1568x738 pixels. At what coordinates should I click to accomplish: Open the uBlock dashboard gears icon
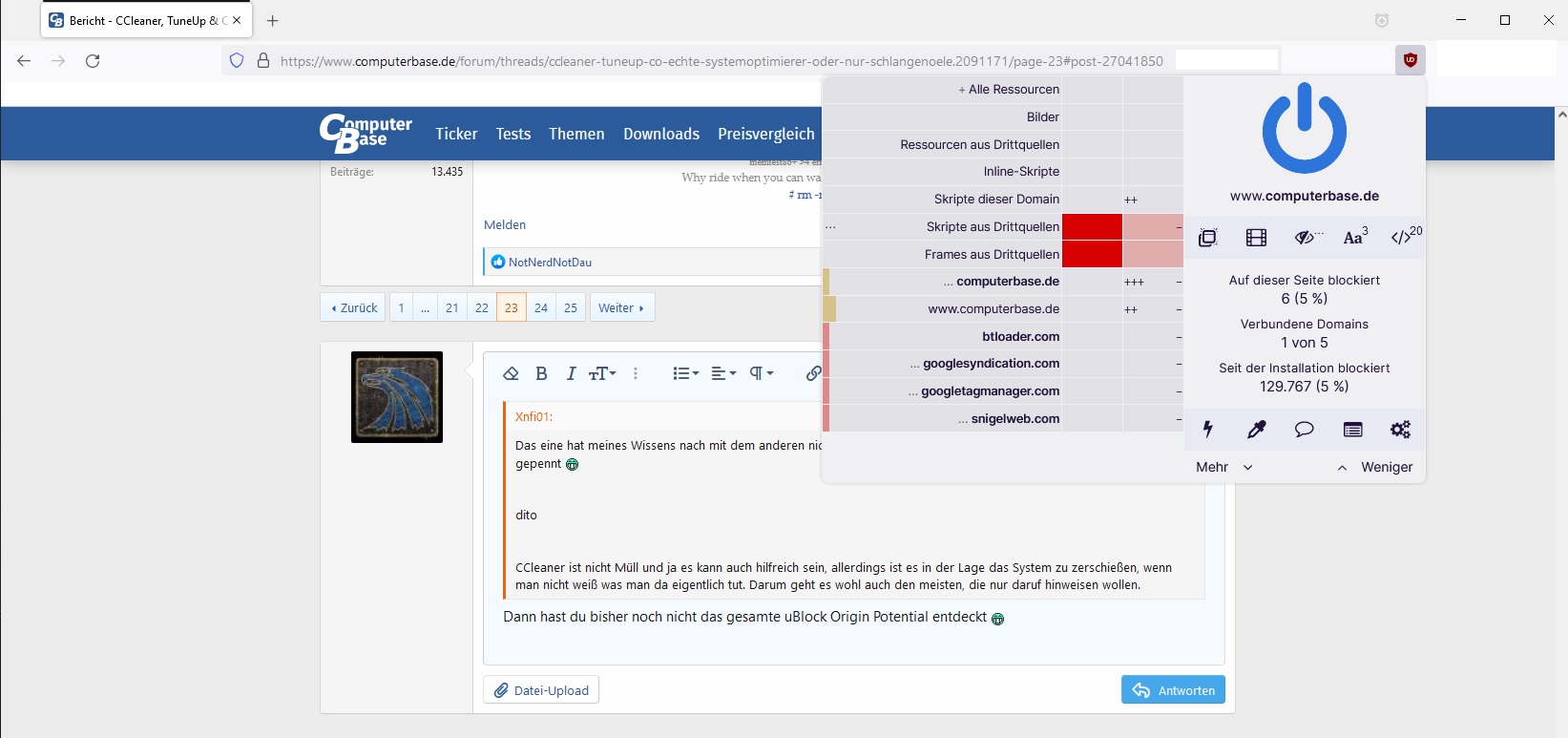[1400, 430]
